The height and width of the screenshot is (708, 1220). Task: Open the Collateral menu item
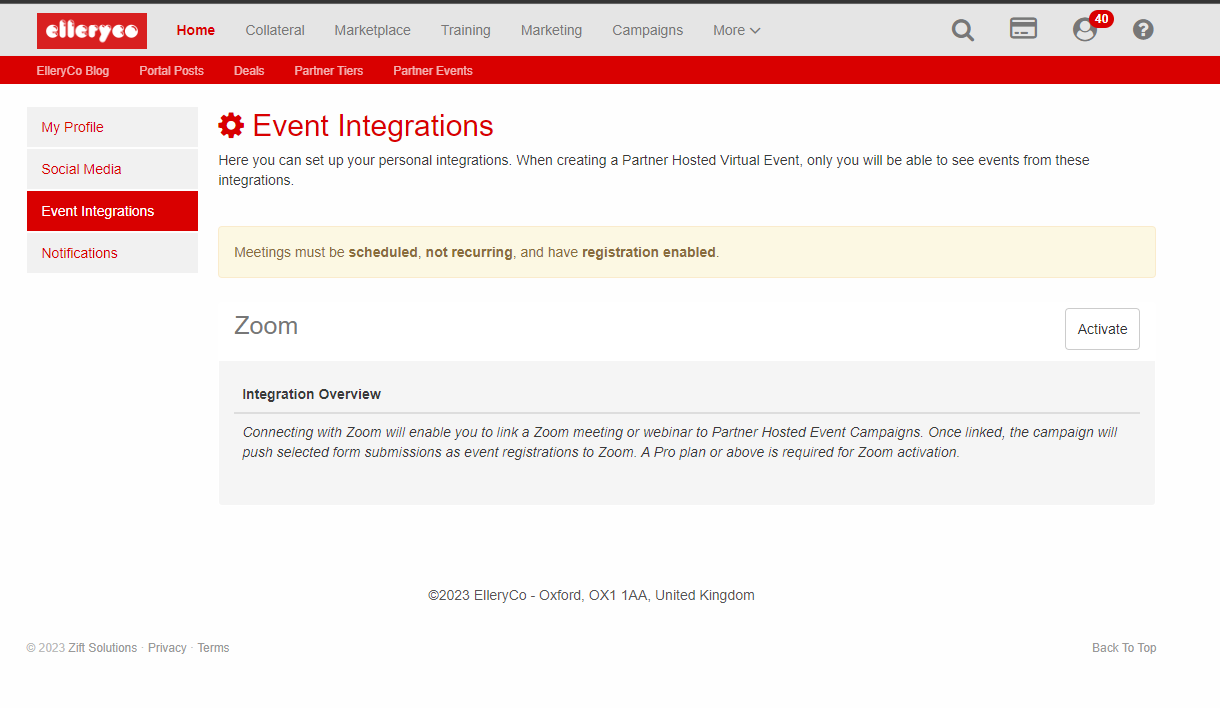pyautogui.click(x=275, y=30)
